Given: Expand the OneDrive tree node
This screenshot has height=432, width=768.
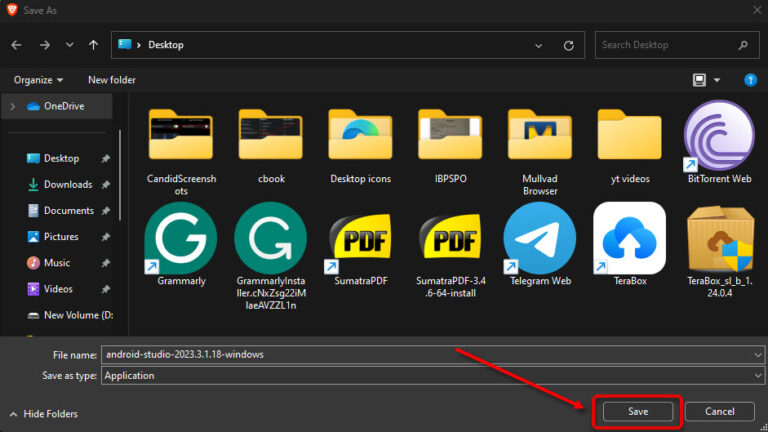Looking at the screenshot, I should [x=13, y=106].
